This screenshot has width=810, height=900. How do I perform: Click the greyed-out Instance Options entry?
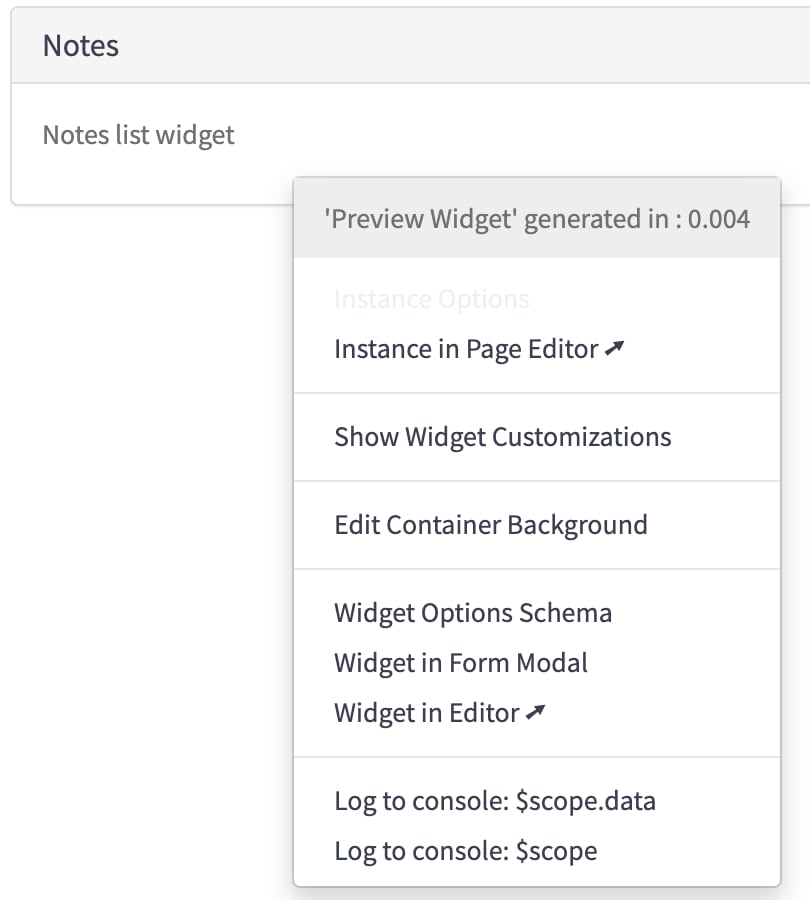(x=431, y=299)
